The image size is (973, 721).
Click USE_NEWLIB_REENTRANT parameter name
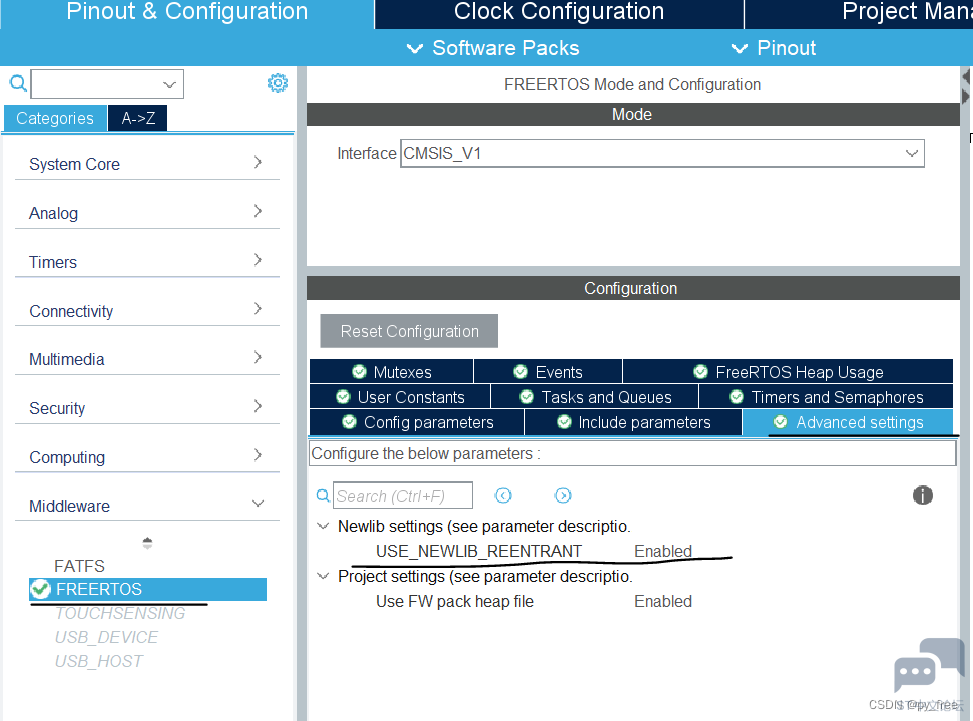tap(479, 551)
